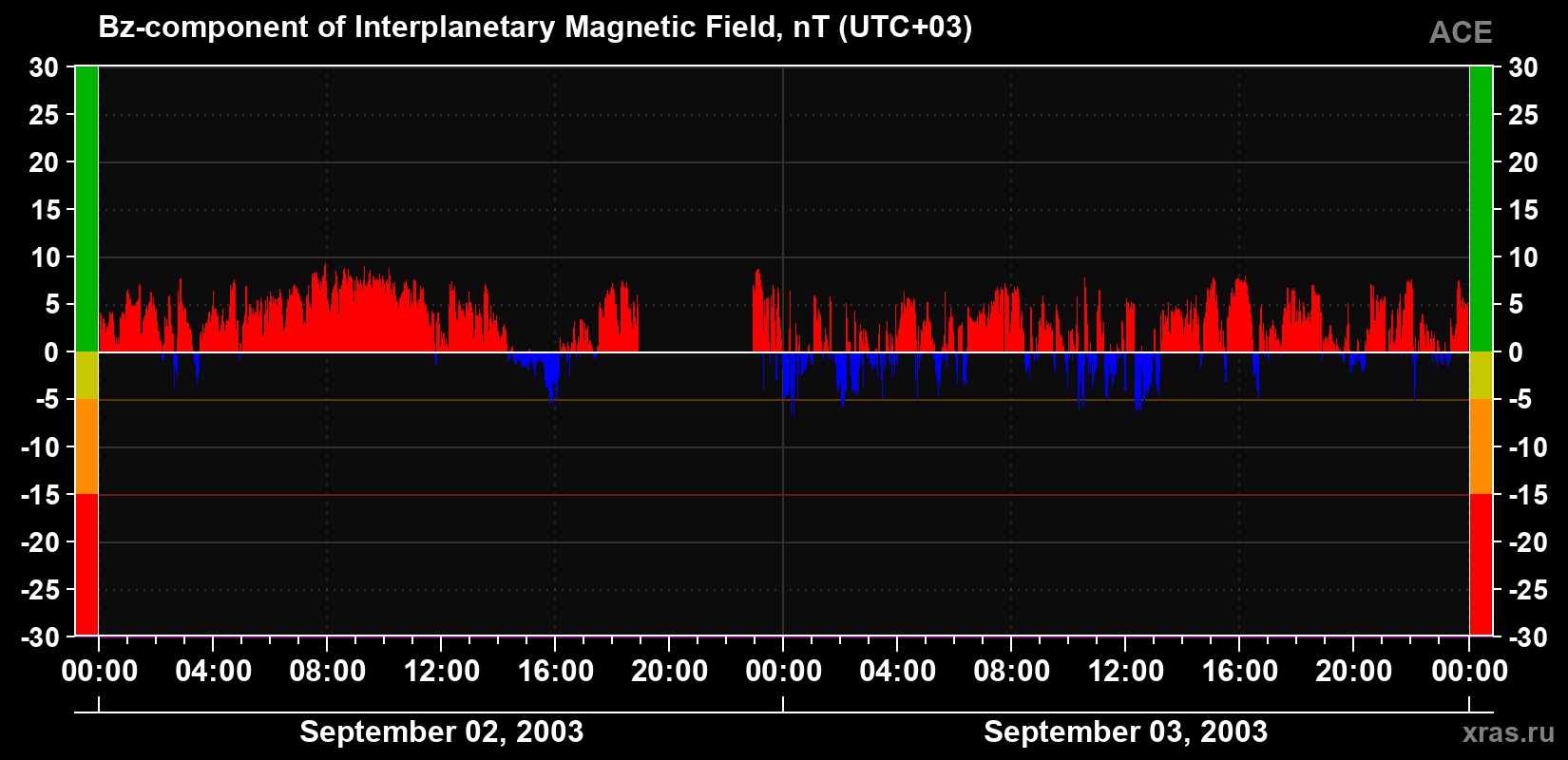The image size is (1568, 760).
Task: Click the '16:00' time label for September 02
Action: point(556,672)
